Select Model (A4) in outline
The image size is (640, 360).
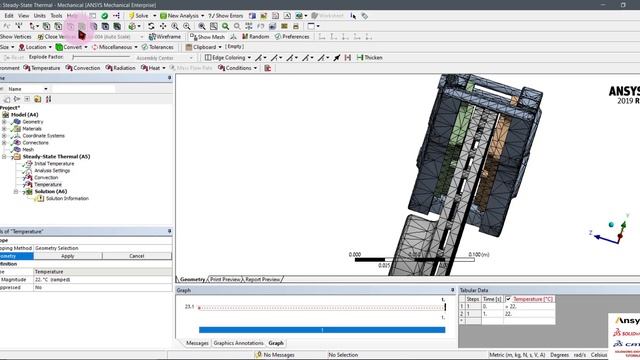[x=24, y=115]
